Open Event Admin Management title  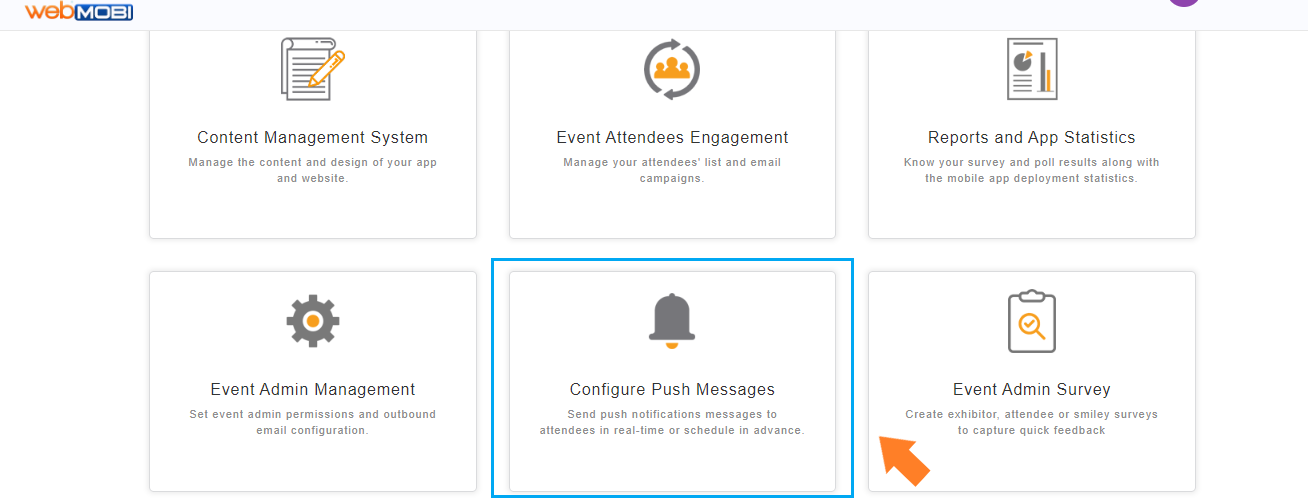coord(313,390)
